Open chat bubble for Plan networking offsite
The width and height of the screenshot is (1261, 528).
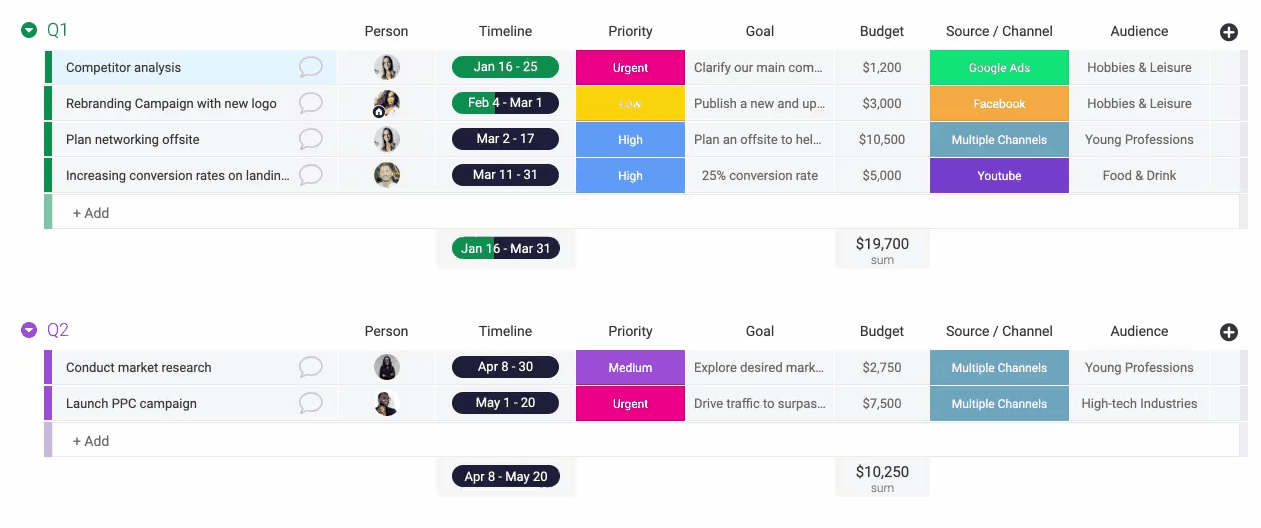click(311, 139)
